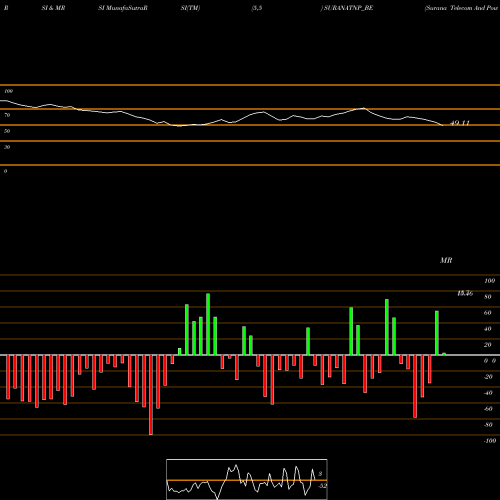This screenshot has width=500, height=500.
Task: Open the mini oscillator chart thumbnail
Action: [247, 479]
